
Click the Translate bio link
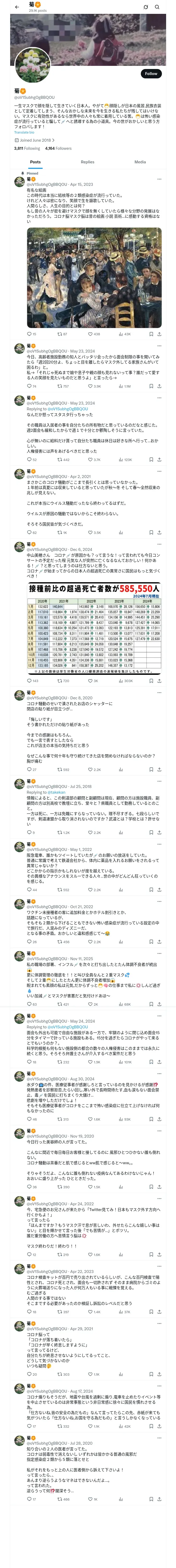[24, 132]
